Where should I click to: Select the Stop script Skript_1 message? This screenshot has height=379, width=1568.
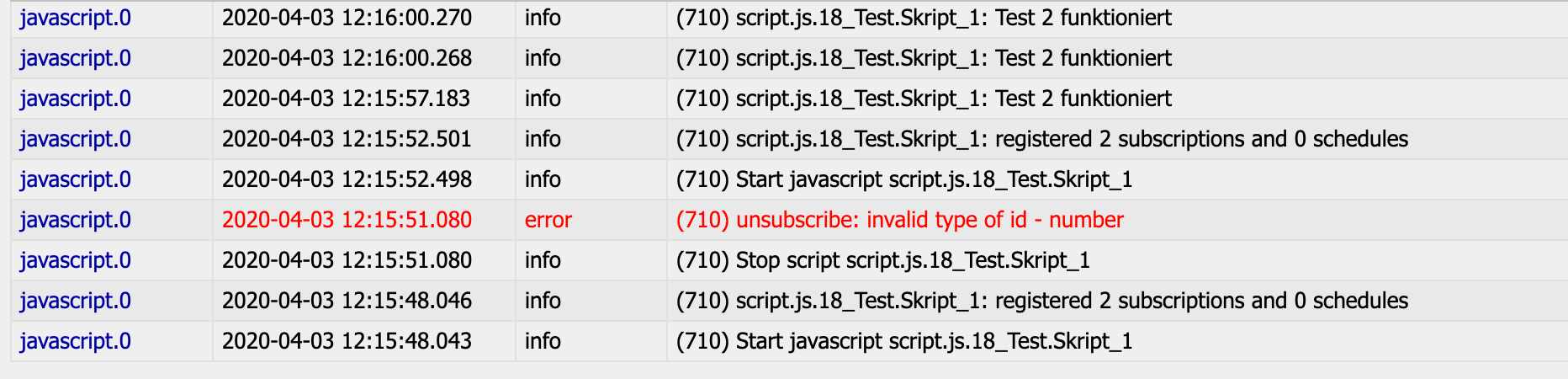click(x=883, y=260)
